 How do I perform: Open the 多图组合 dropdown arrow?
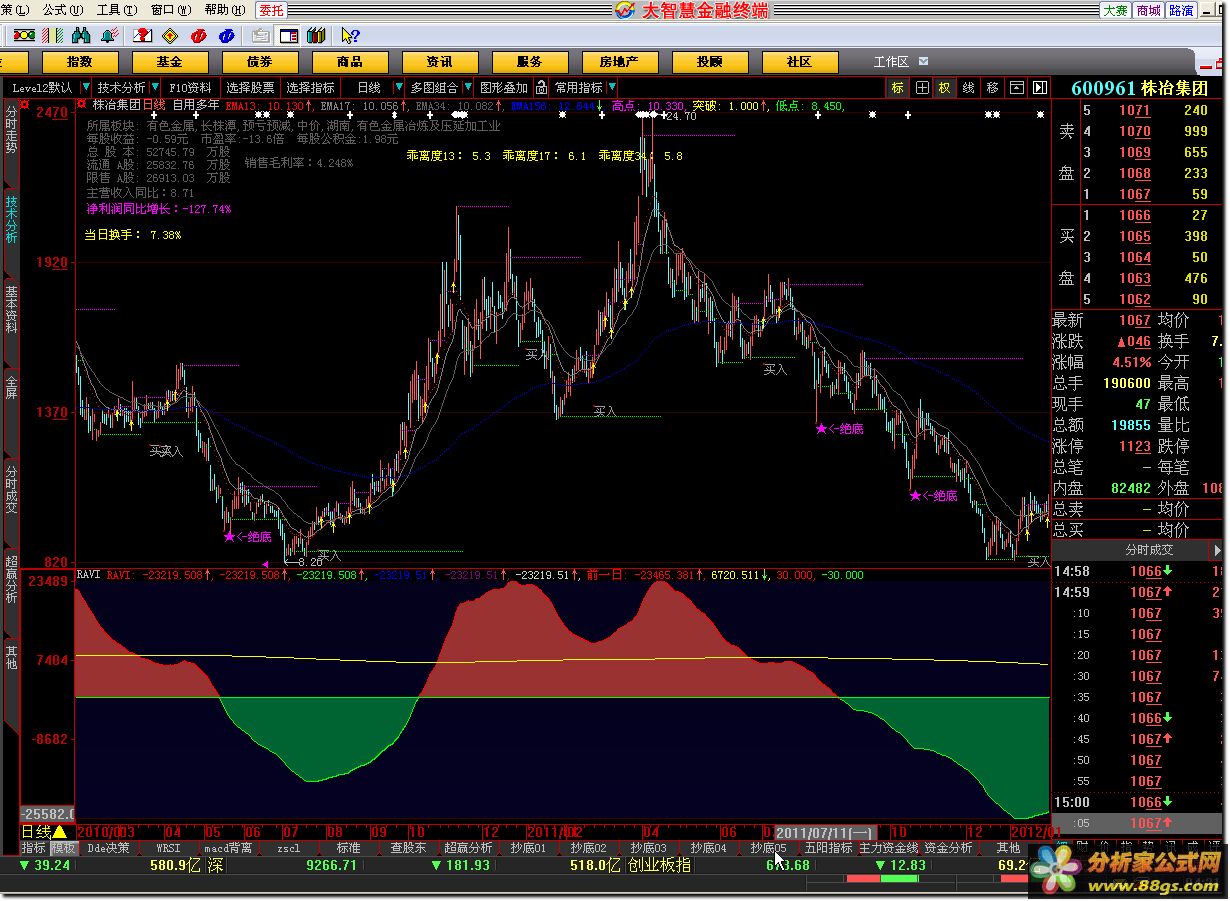tap(467, 87)
